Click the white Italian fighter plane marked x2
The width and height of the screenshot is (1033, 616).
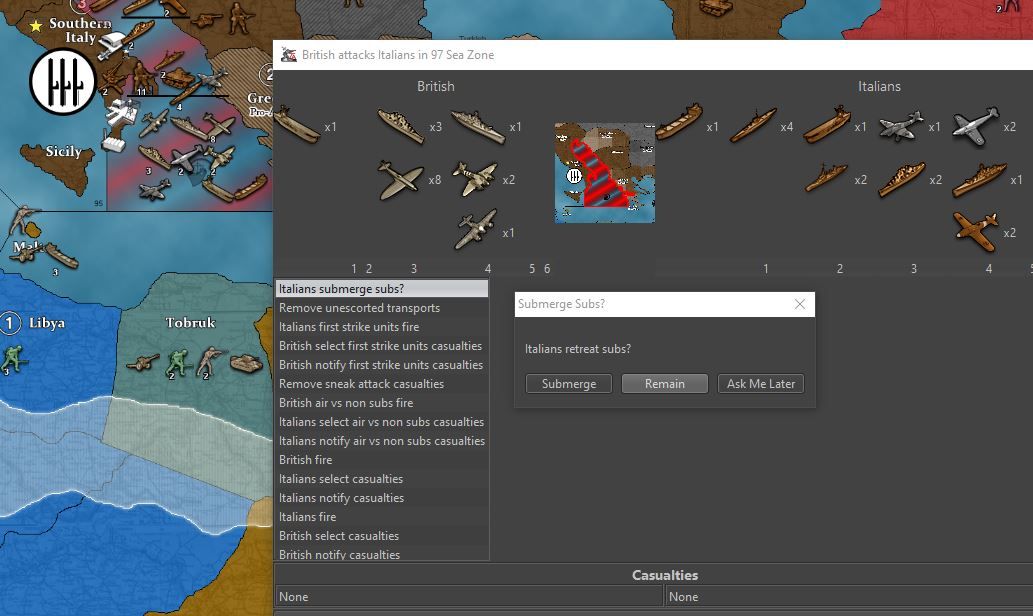tap(976, 127)
